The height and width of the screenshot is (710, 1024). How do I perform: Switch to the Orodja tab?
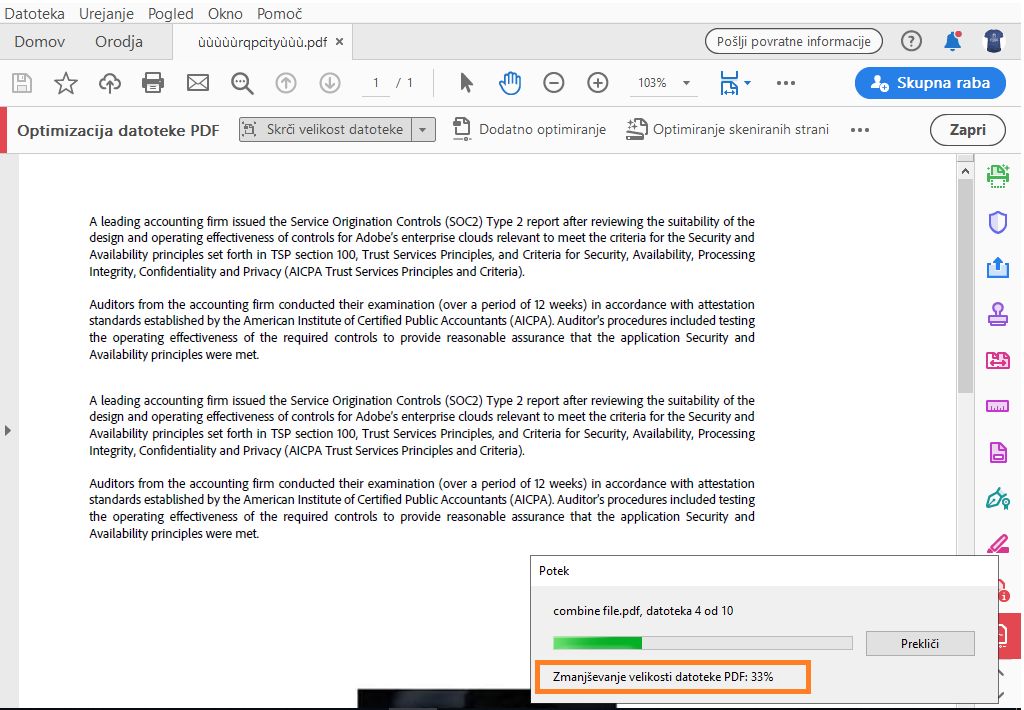point(117,41)
